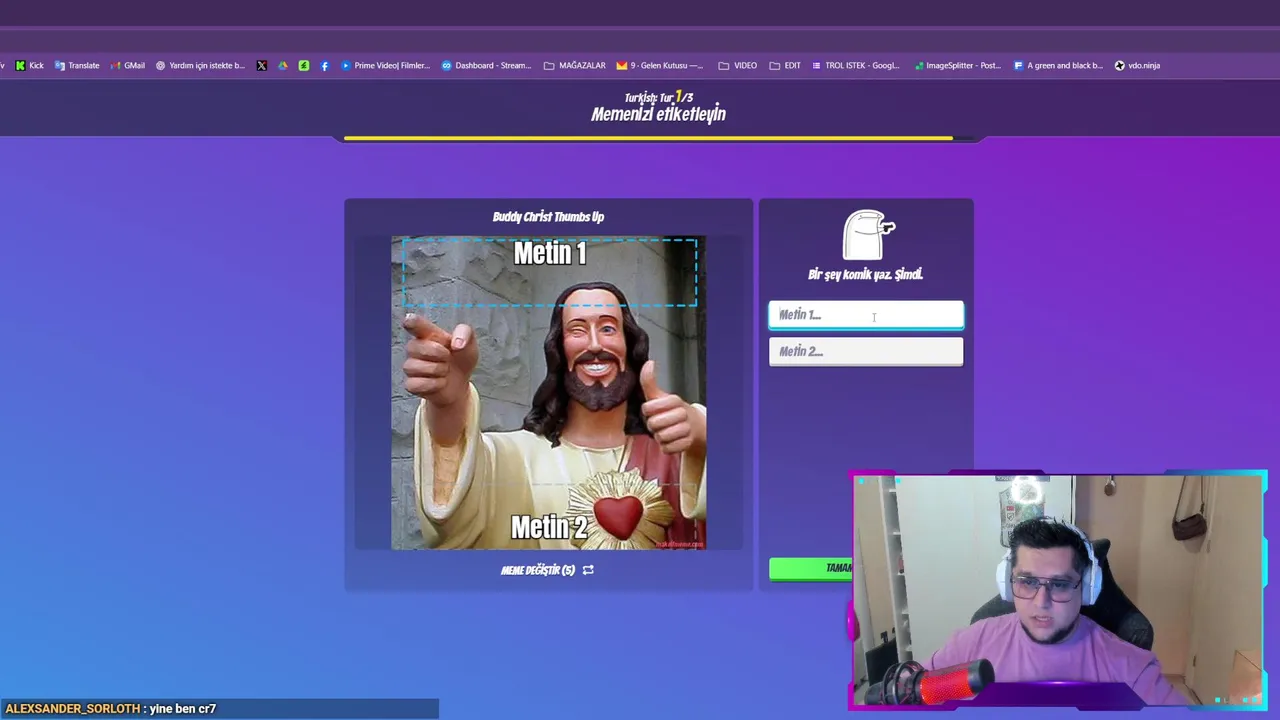
Task: Click the Metin 2 text field
Action: tap(866, 351)
